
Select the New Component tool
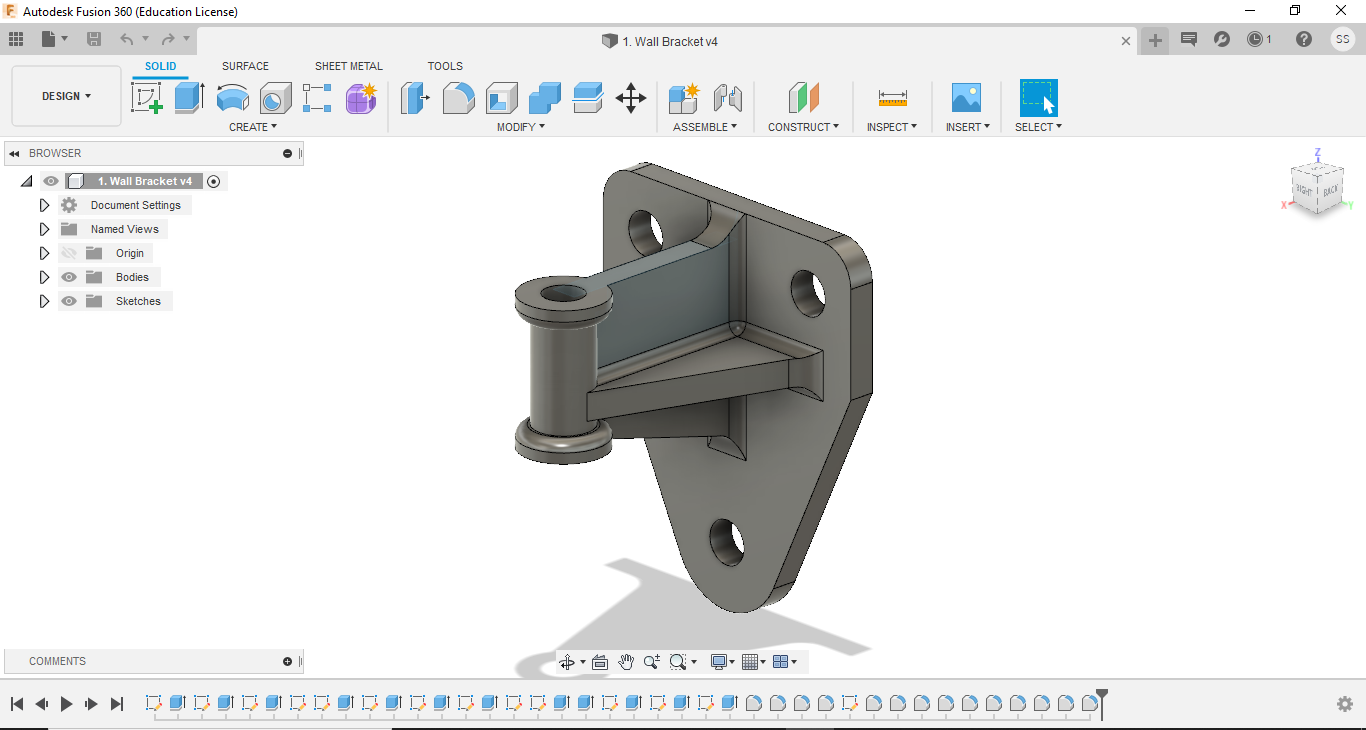[685, 98]
